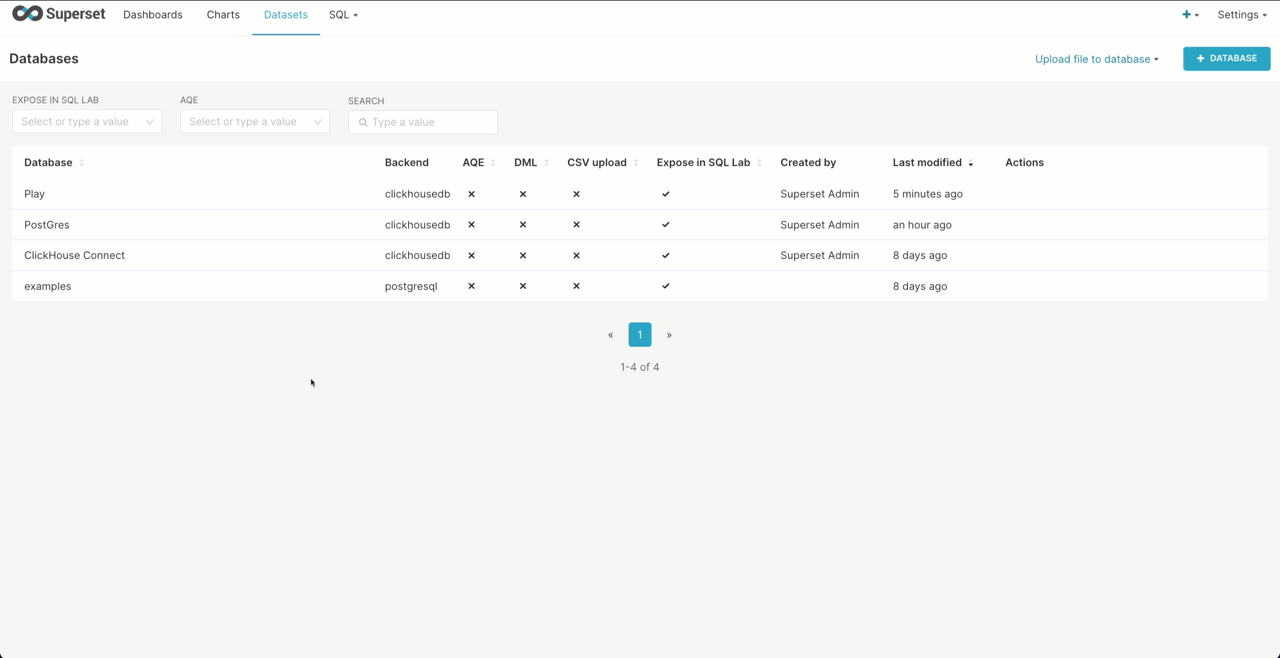Viewport: 1280px width, 658px height.
Task: Click the DML cross for examples row
Action: point(523,286)
